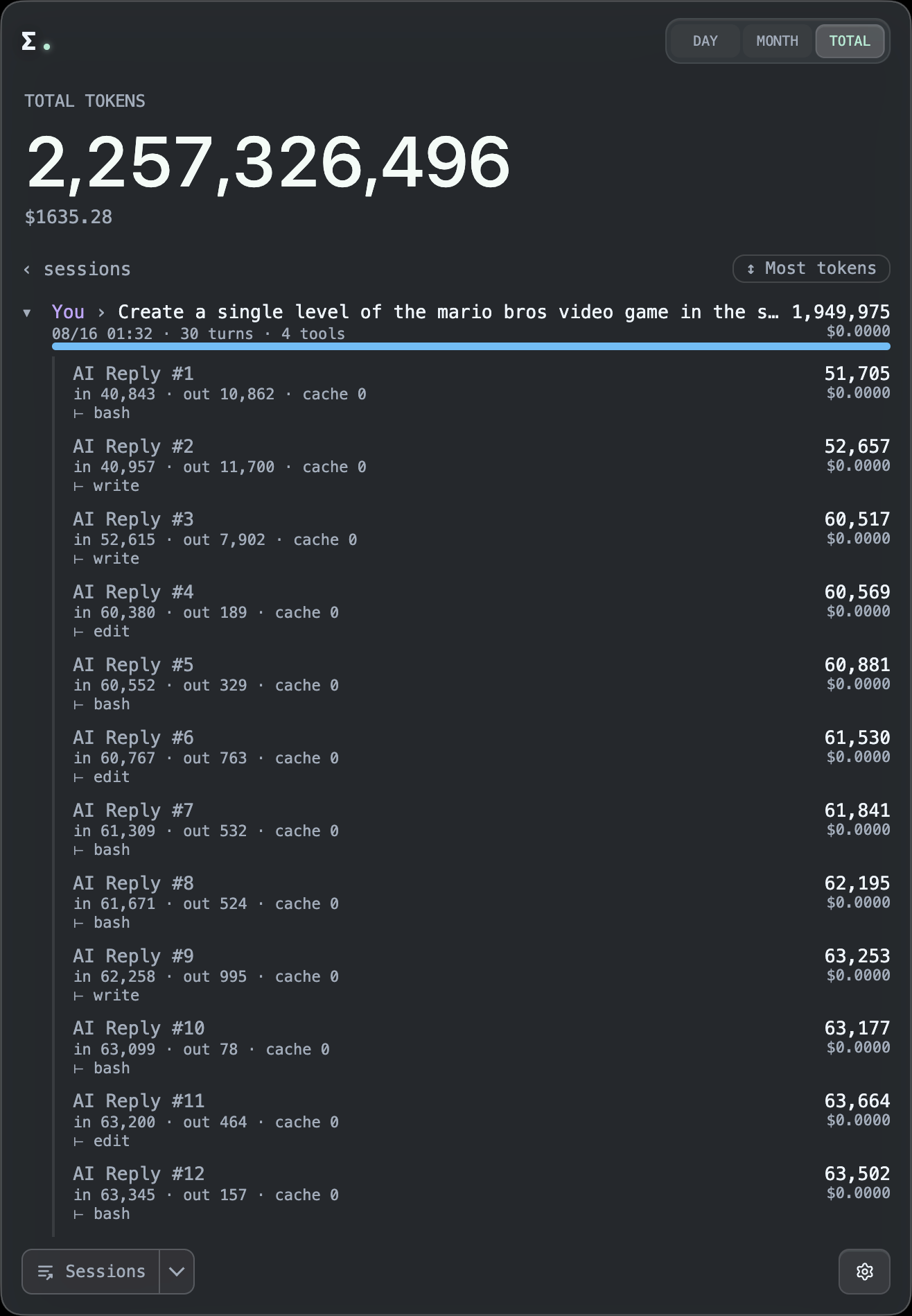Go back using the sessions chevron
Image resolution: width=912 pixels, height=1316 pixels.
click(x=27, y=270)
